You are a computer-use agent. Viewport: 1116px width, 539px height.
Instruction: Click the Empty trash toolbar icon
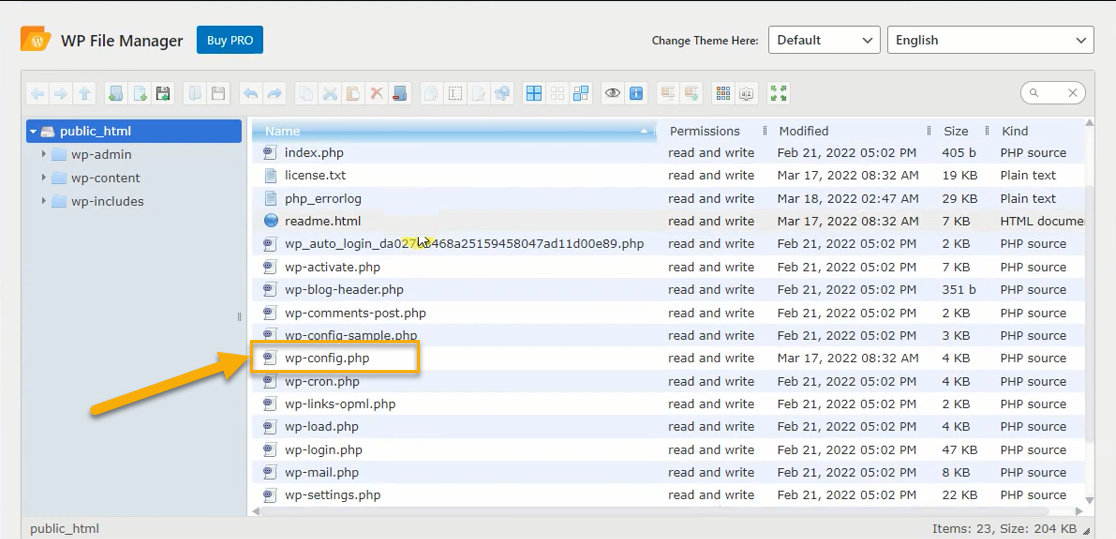(x=400, y=93)
